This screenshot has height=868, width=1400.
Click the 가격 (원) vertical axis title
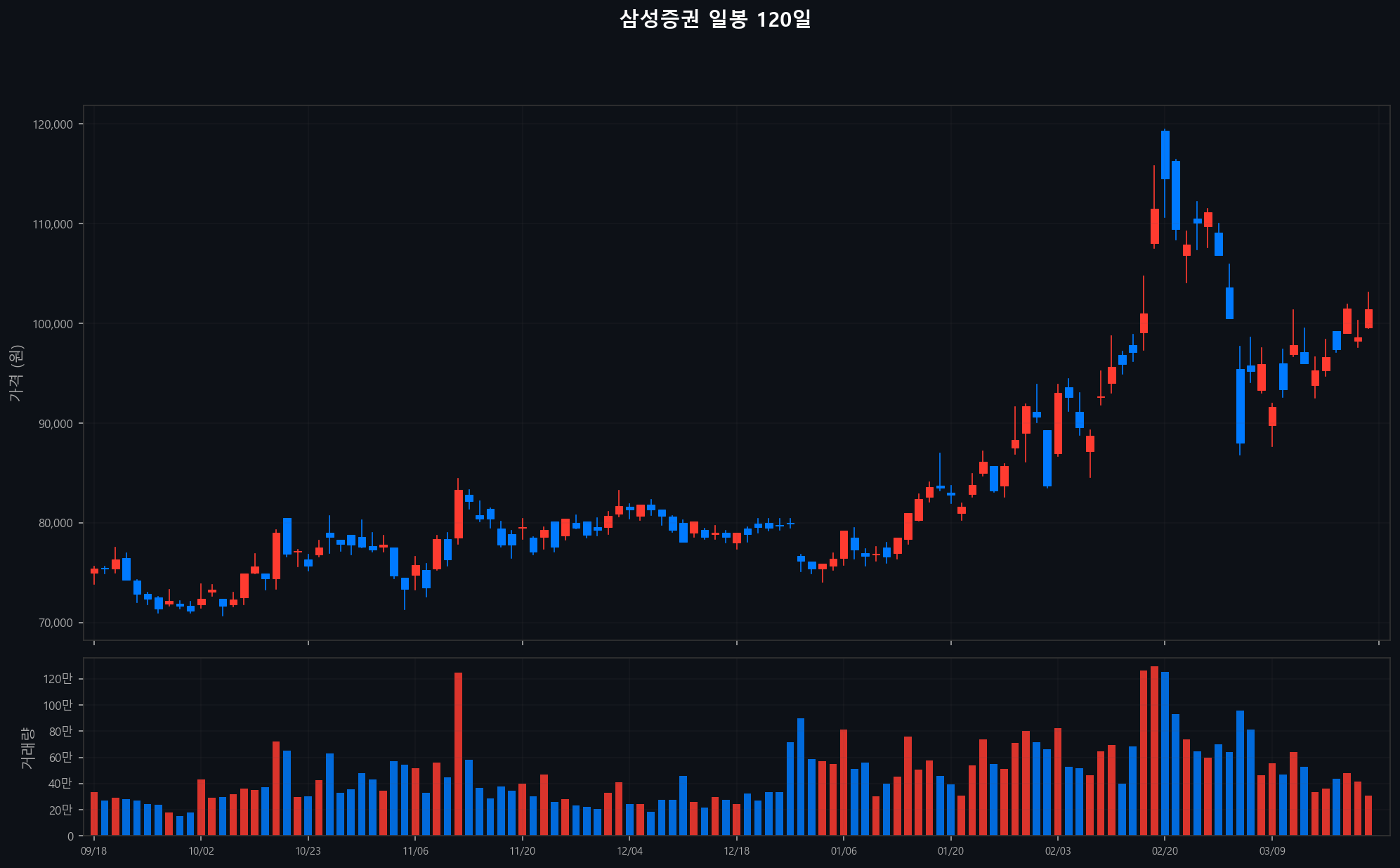pyautogui.click(x=16, y=373)
